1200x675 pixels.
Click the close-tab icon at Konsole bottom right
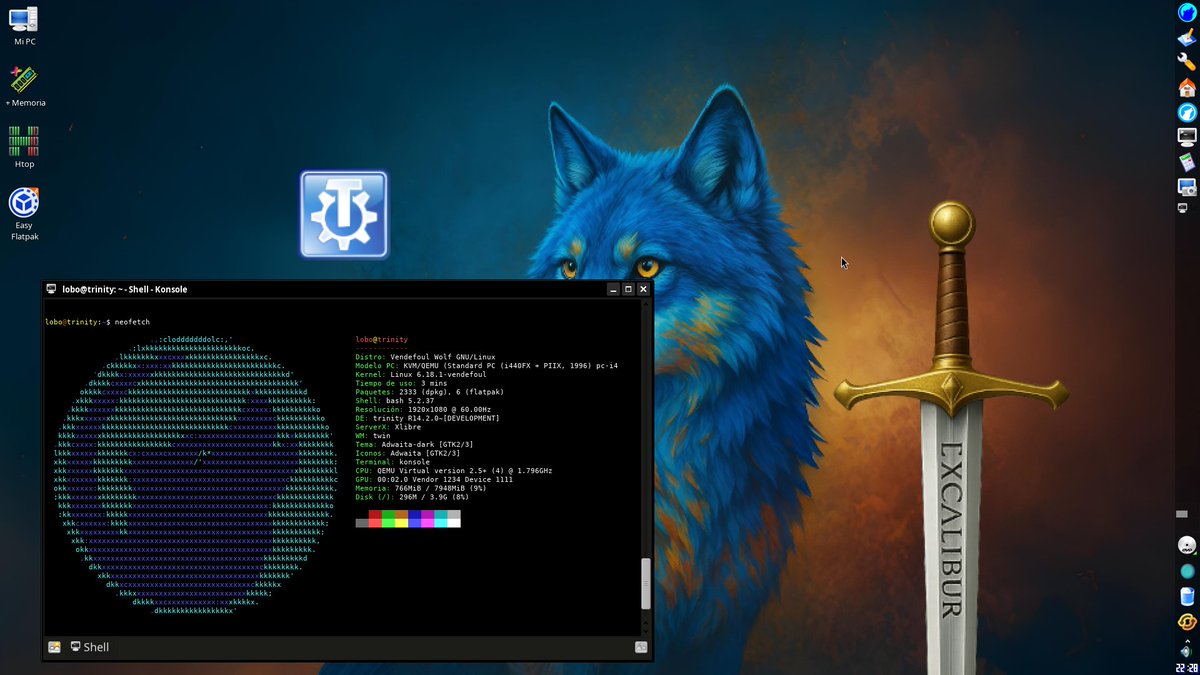coord(640,647)
